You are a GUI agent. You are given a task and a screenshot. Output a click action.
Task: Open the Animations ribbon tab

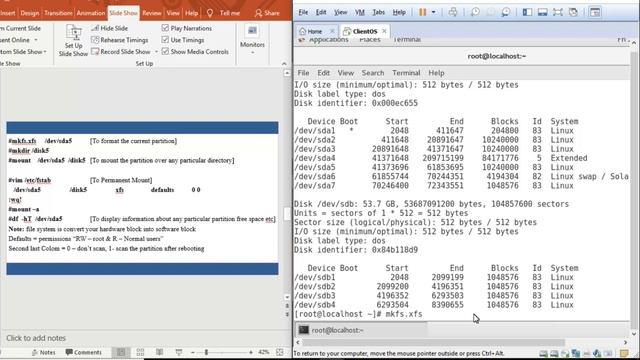91,13
